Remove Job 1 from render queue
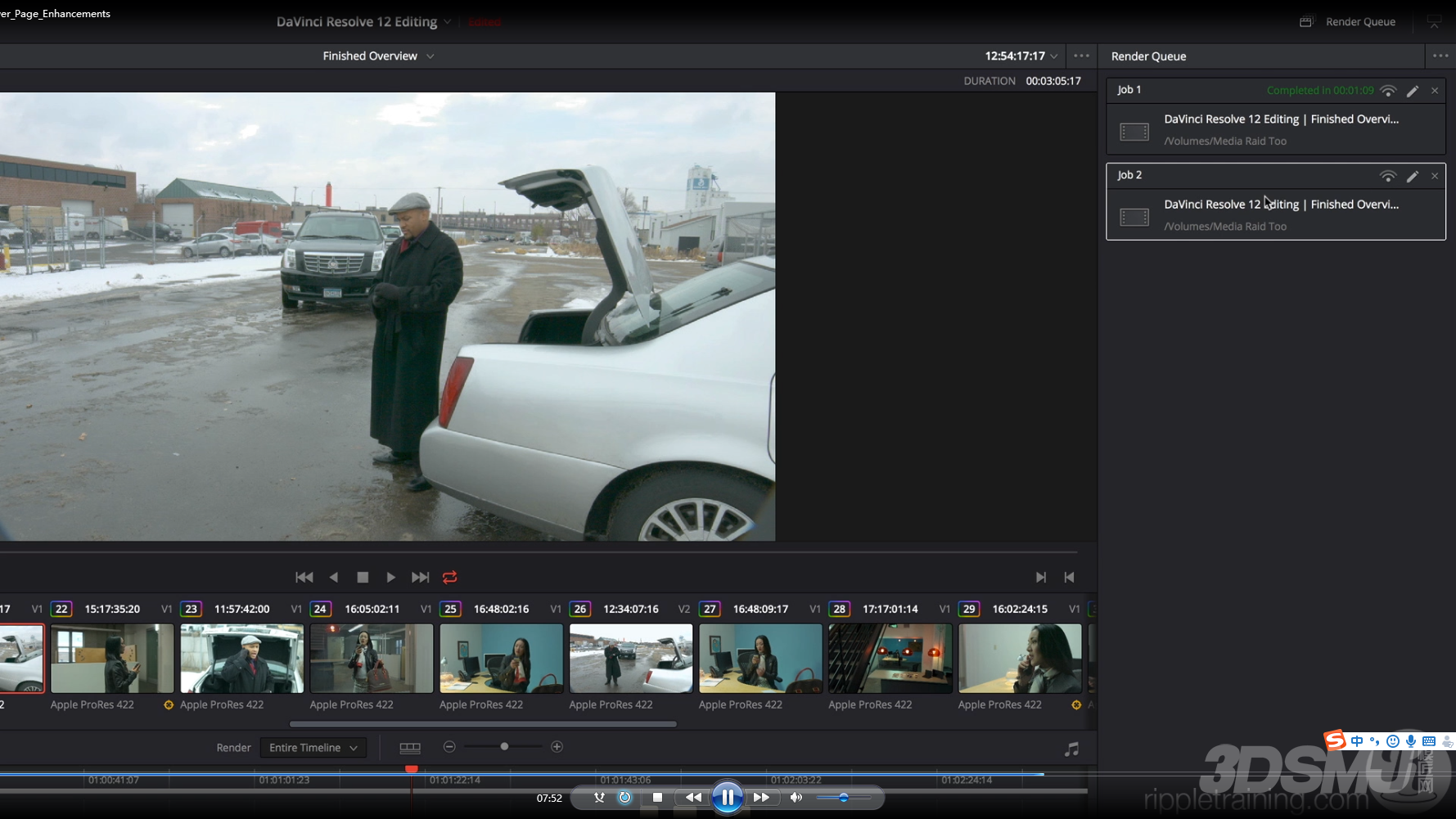This screenshot has width=1456, height=819. click(x=1435, y=91)
